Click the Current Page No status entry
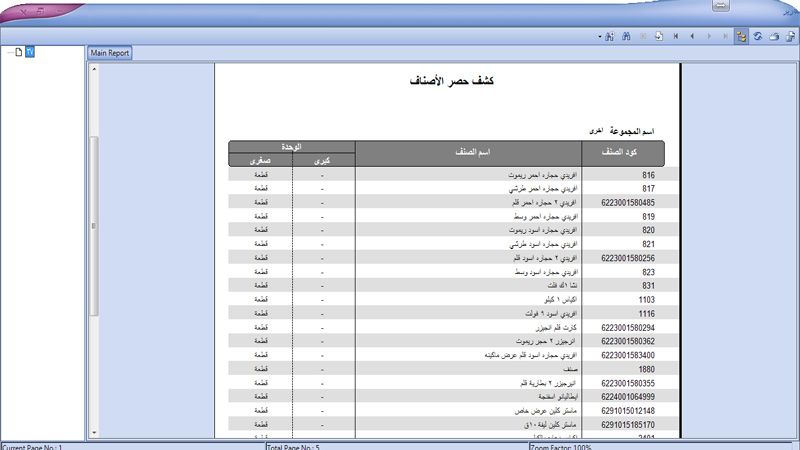 pos(32,447)
